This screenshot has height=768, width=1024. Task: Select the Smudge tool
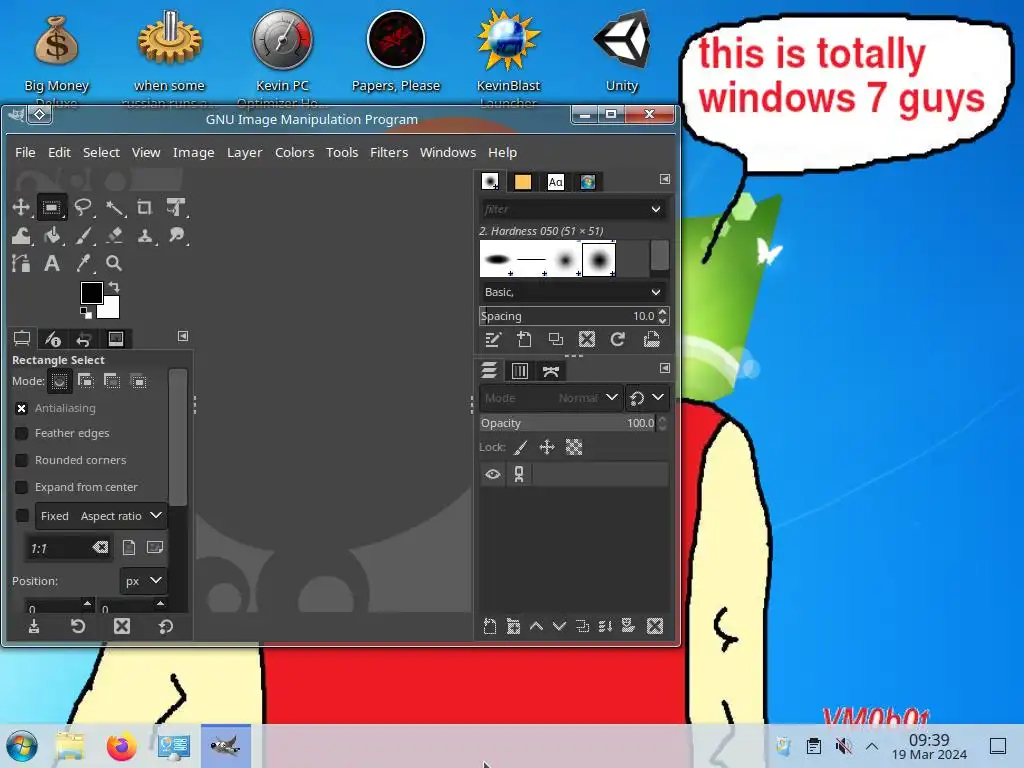point(175,236)
